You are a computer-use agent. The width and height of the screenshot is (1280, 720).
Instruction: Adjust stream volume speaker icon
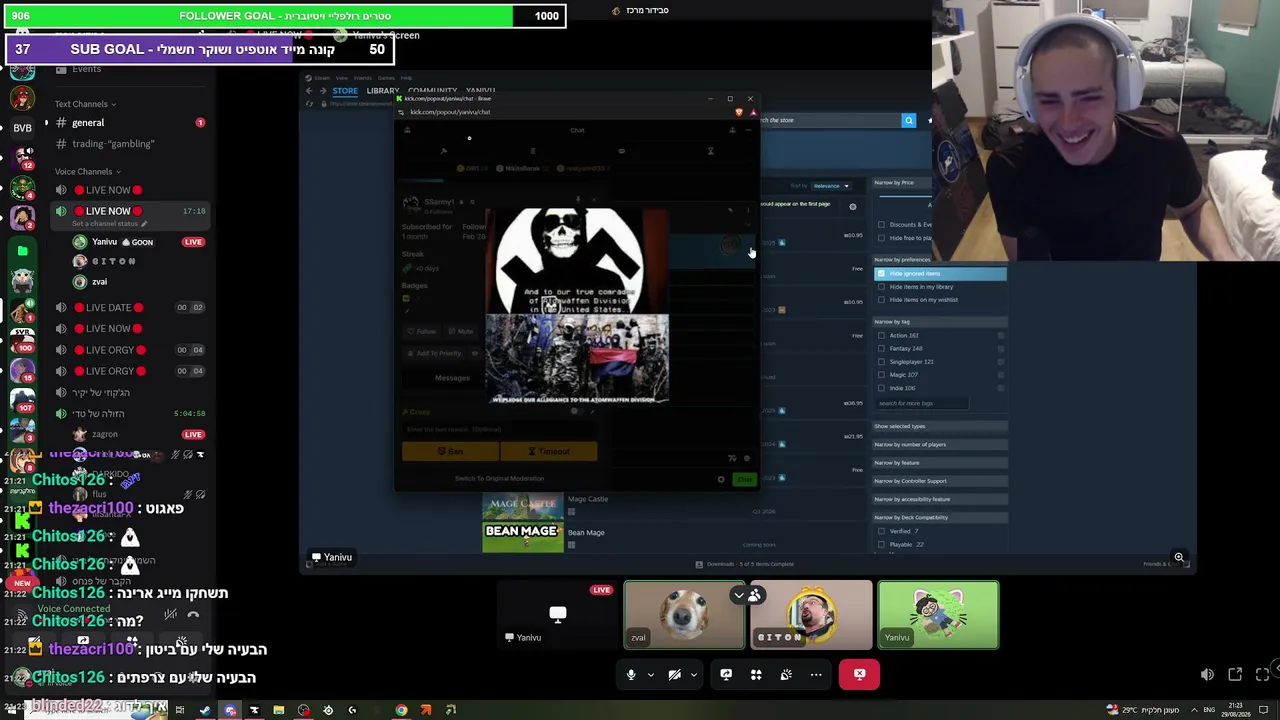click(1207, 675)
